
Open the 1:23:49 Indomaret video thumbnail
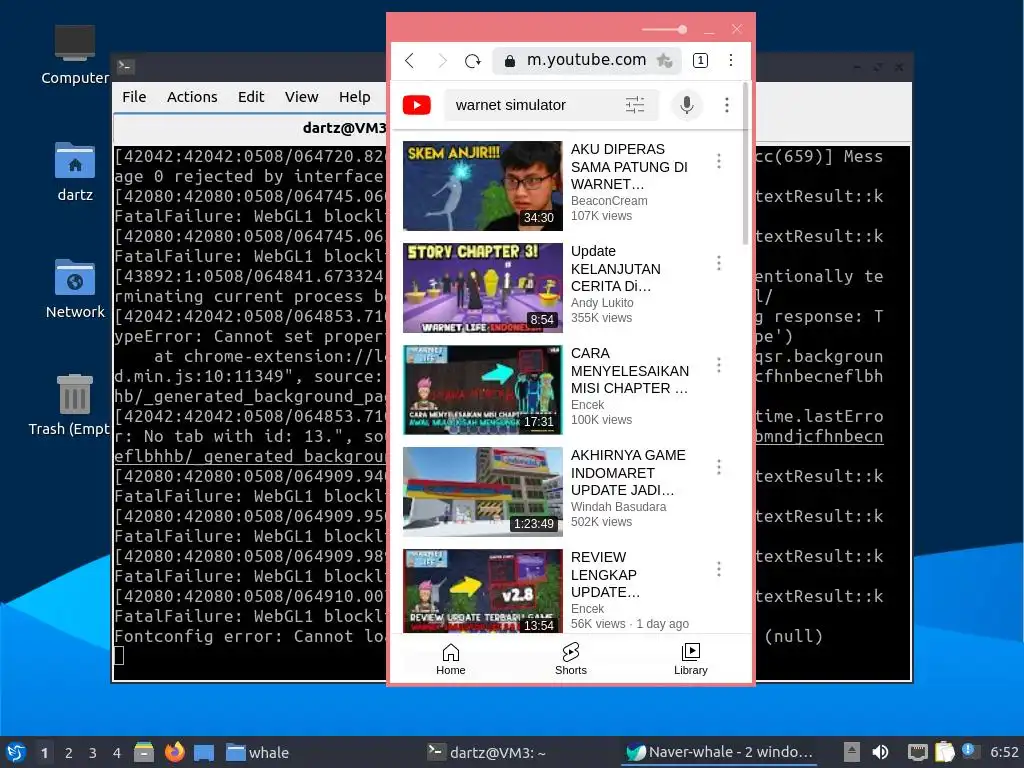pyautogui.click(x=483, y=492)
